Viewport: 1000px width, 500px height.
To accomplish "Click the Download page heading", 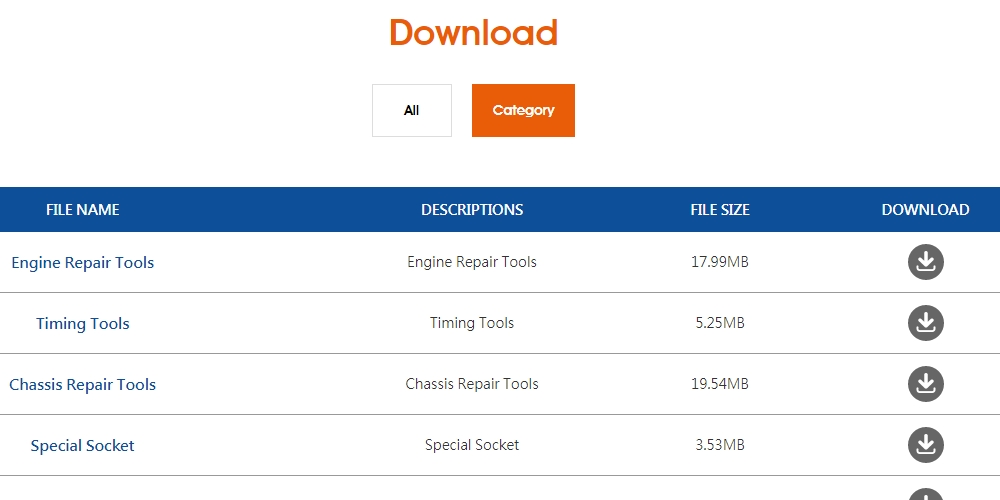I will coord(474,33).
